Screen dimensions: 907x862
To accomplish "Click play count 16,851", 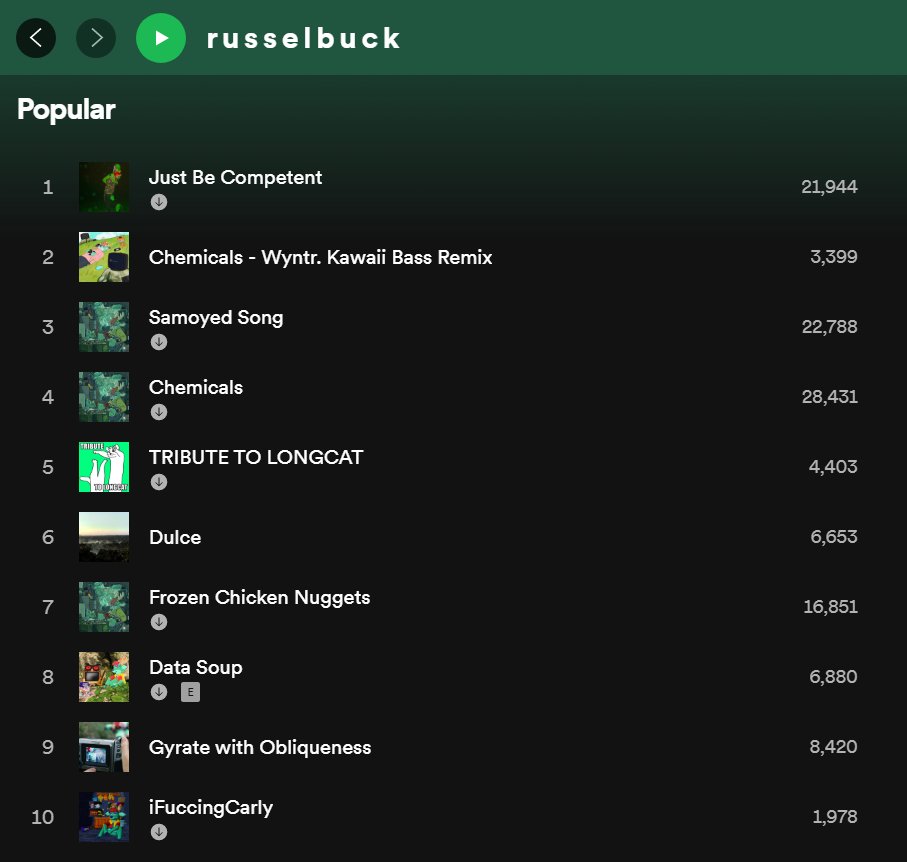I will pyautogui.click(x=831, y=607).
